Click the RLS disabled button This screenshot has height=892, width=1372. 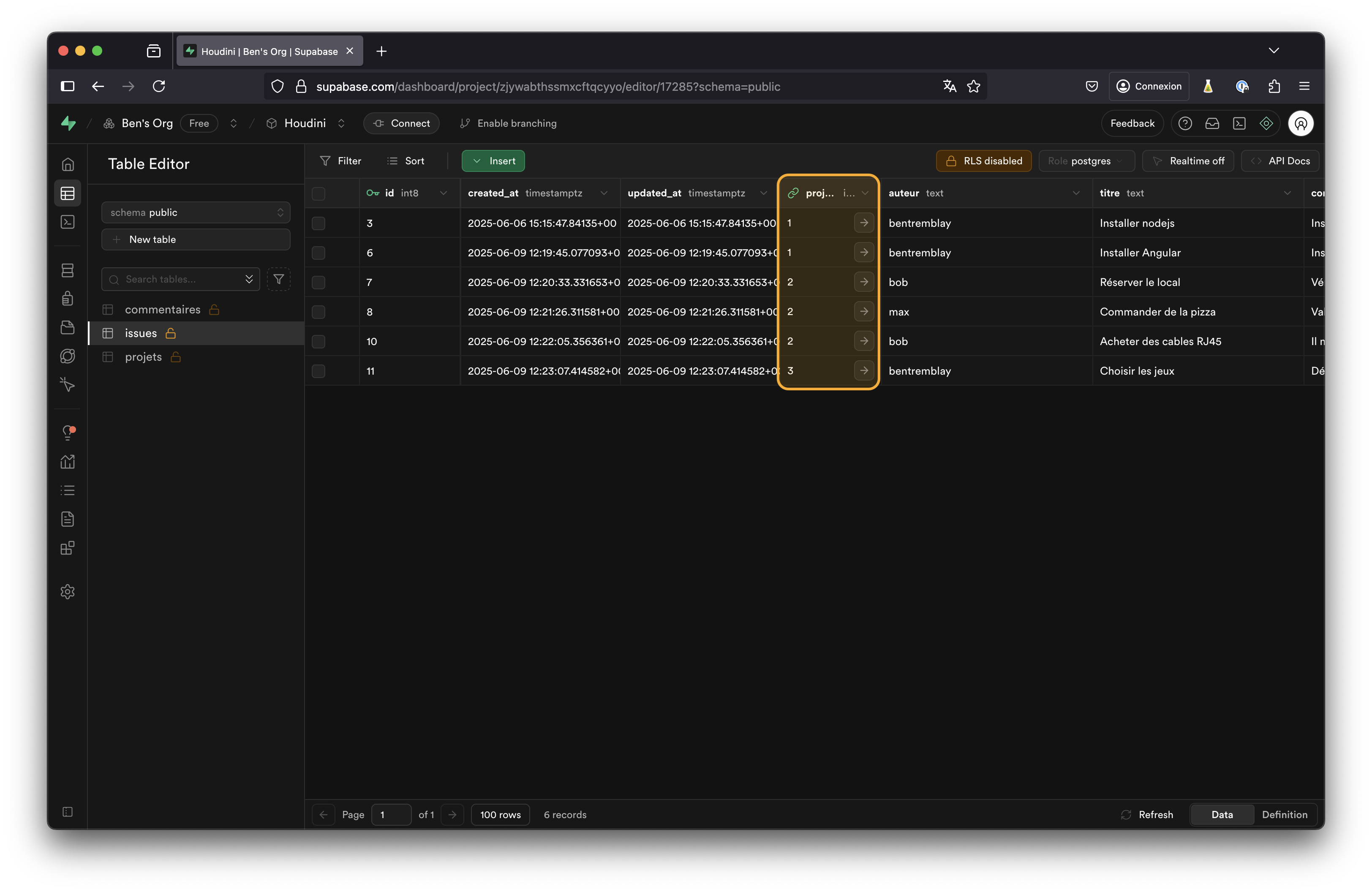(x=984, y=161)
